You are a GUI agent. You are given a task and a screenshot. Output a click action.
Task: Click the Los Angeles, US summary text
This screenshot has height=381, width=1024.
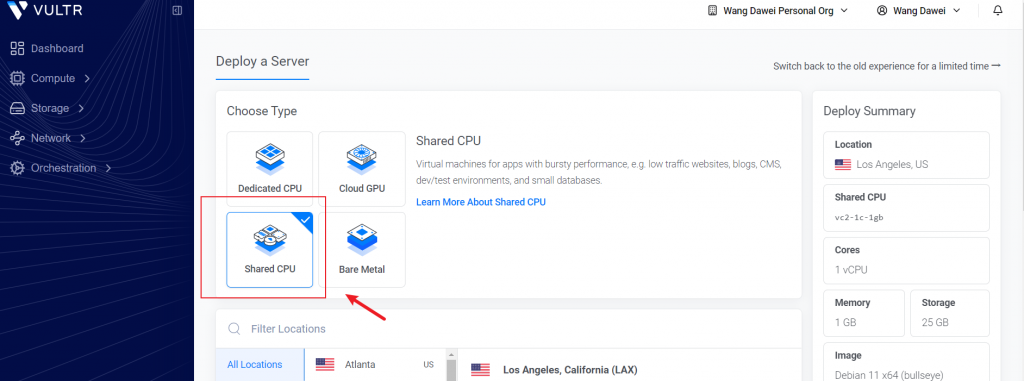[x=892, y=165]
